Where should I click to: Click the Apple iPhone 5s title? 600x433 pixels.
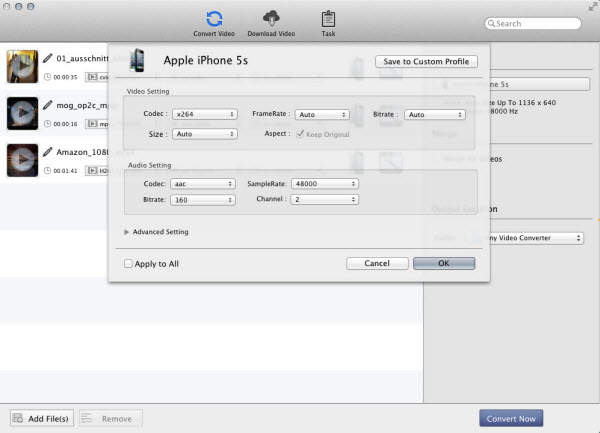click(x=205, y=60)
